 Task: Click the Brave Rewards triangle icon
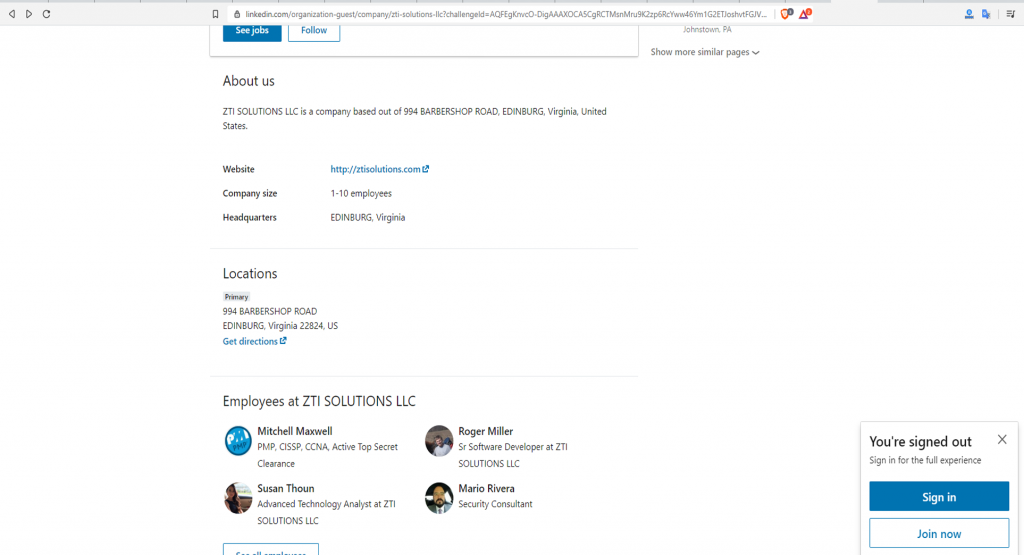tap(804, 14)
